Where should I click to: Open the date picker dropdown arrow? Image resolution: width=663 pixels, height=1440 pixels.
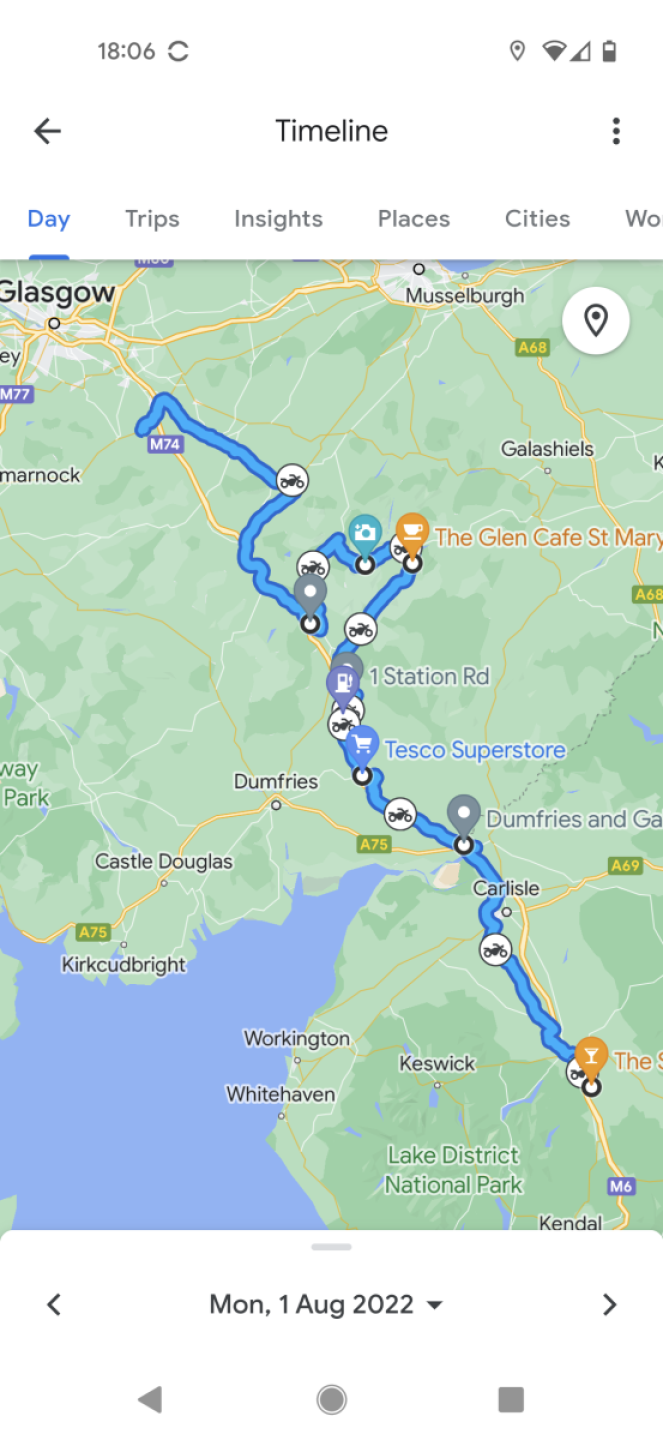point(435,1305)
